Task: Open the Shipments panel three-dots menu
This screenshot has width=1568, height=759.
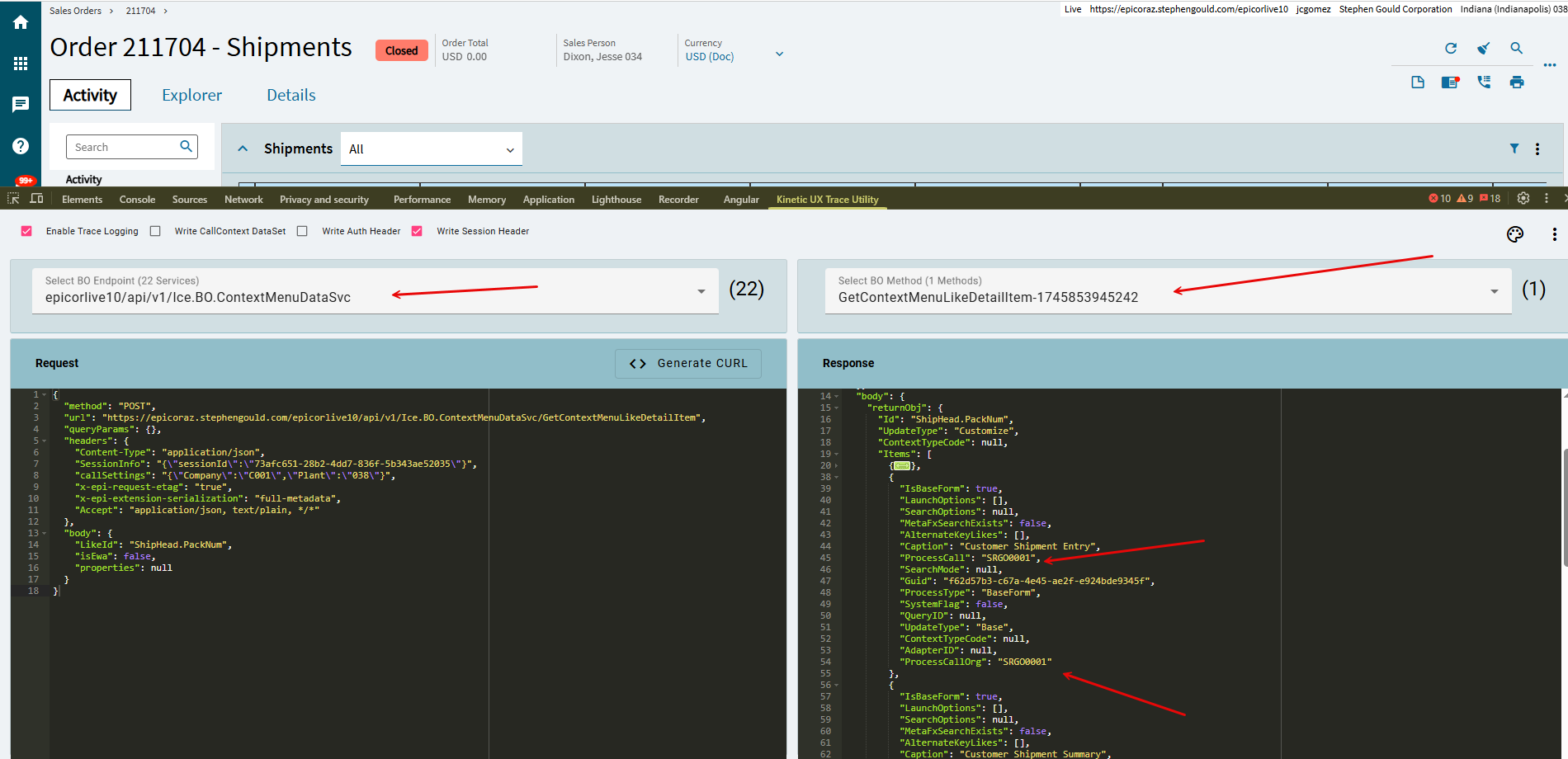Action: pos(1537,149)
